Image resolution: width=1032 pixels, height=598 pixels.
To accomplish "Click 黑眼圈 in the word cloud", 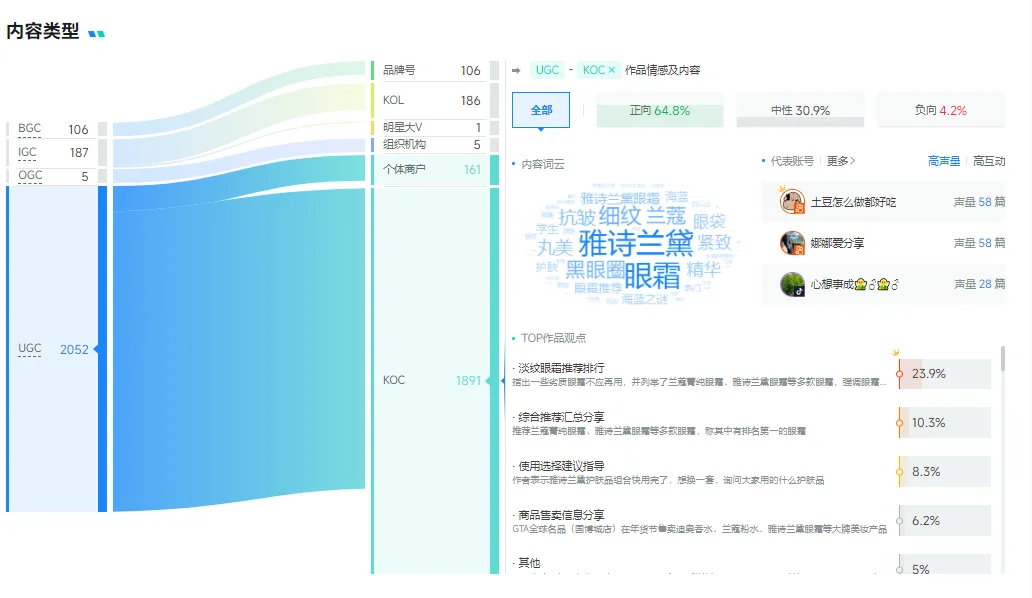I will click(x=594, y=270).
